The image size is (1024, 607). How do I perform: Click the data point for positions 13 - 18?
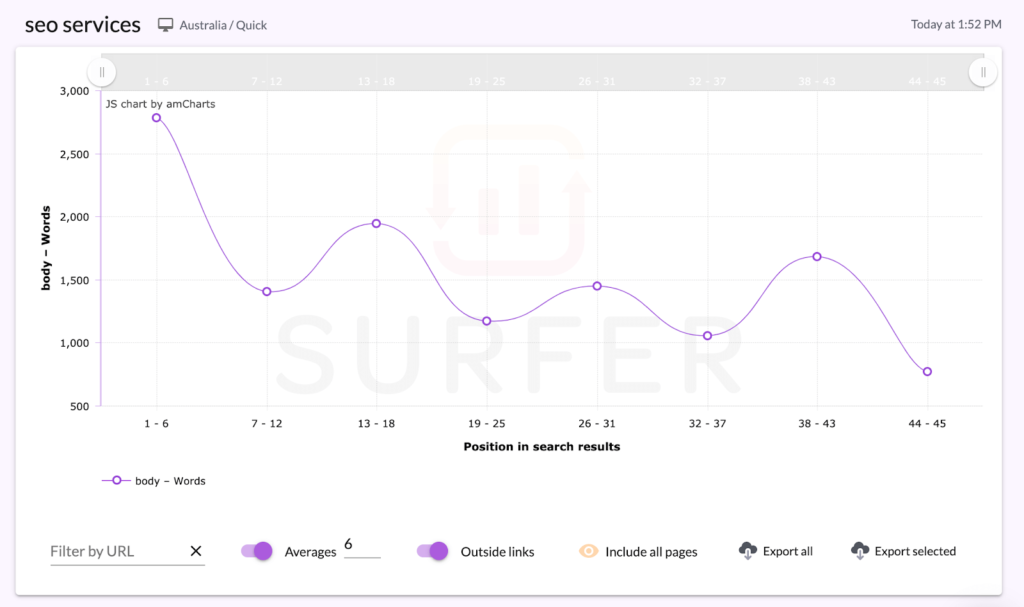coord(376,223)
